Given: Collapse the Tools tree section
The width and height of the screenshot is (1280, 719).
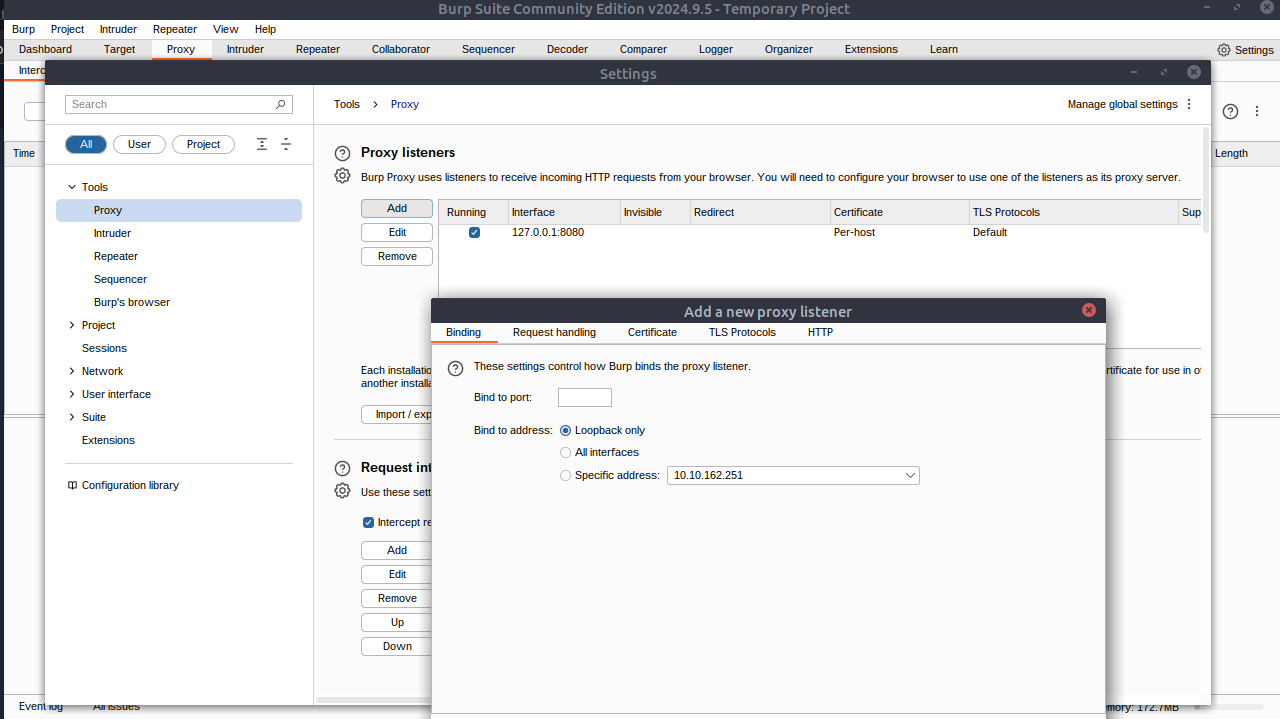Looking at the screenshot, I should tap(71, 187).
